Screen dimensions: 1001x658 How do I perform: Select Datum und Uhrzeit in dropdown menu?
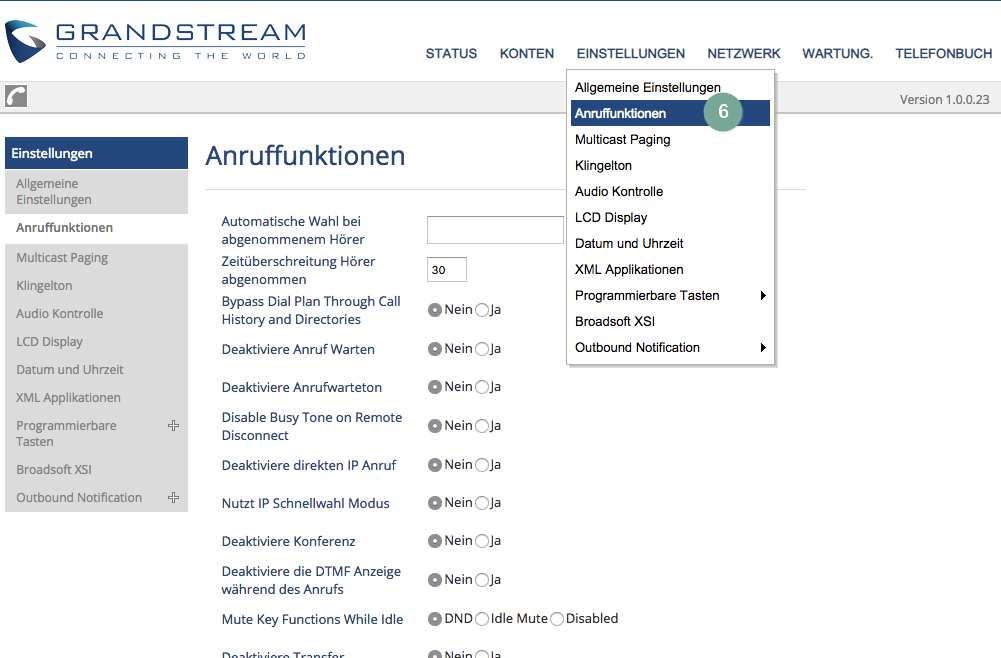pos(670,243)
